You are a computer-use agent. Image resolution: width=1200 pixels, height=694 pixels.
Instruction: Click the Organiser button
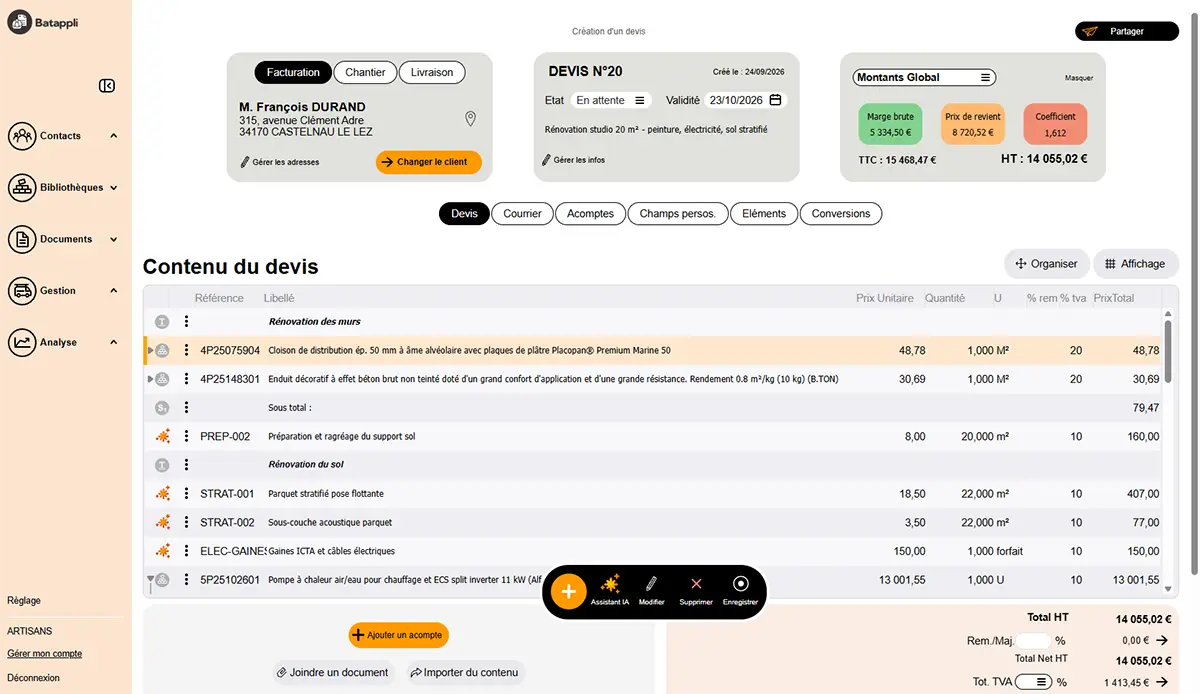tap(1046, 264)
